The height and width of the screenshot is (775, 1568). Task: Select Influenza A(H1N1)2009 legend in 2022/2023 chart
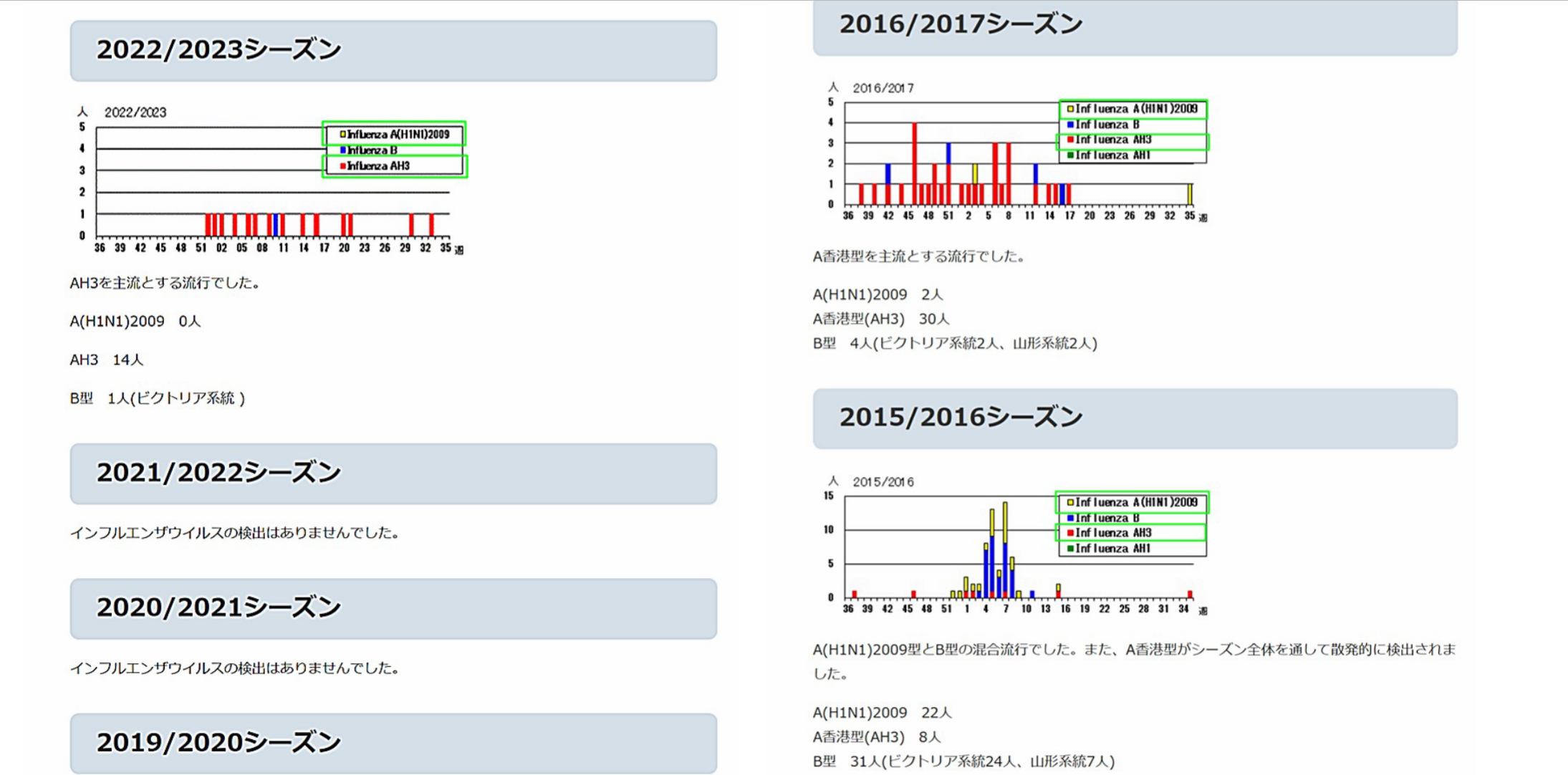(x=395, y=134)
